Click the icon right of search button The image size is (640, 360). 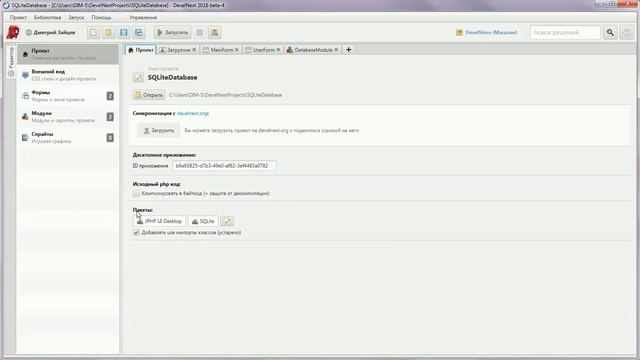(627, 32)
